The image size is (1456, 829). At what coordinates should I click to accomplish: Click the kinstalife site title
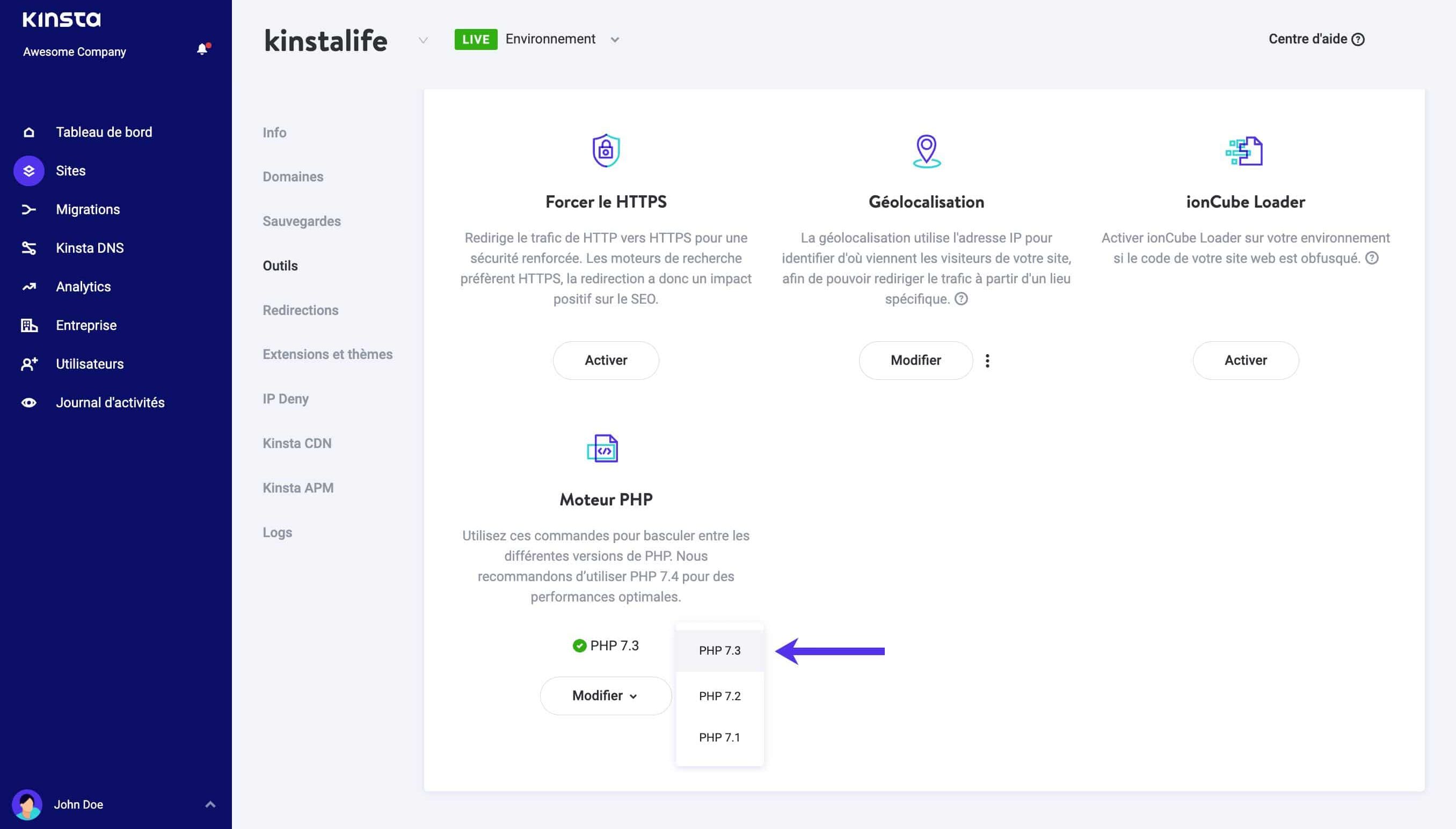click(x=326, y=40)
